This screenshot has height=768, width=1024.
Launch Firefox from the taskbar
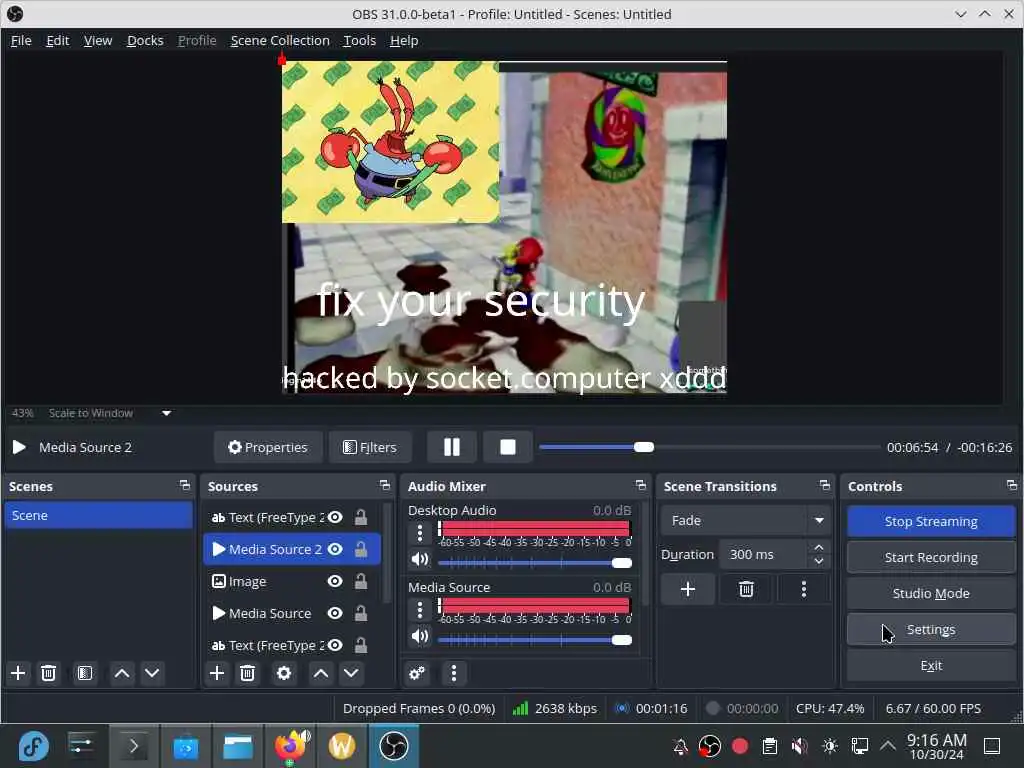tap(291, 746)
